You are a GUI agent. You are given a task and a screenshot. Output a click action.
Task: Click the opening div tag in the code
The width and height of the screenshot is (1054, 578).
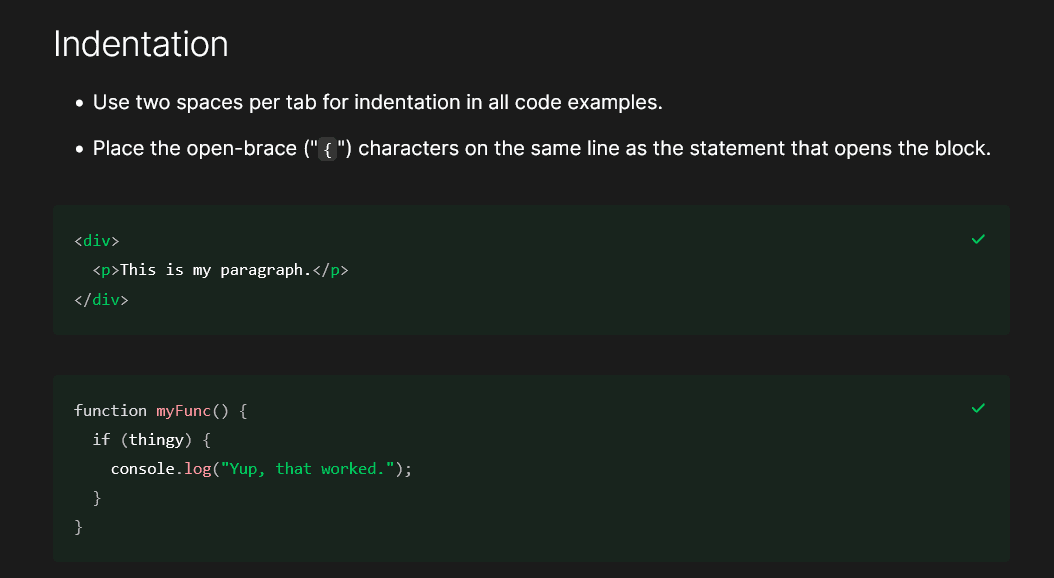click(96, 241)
